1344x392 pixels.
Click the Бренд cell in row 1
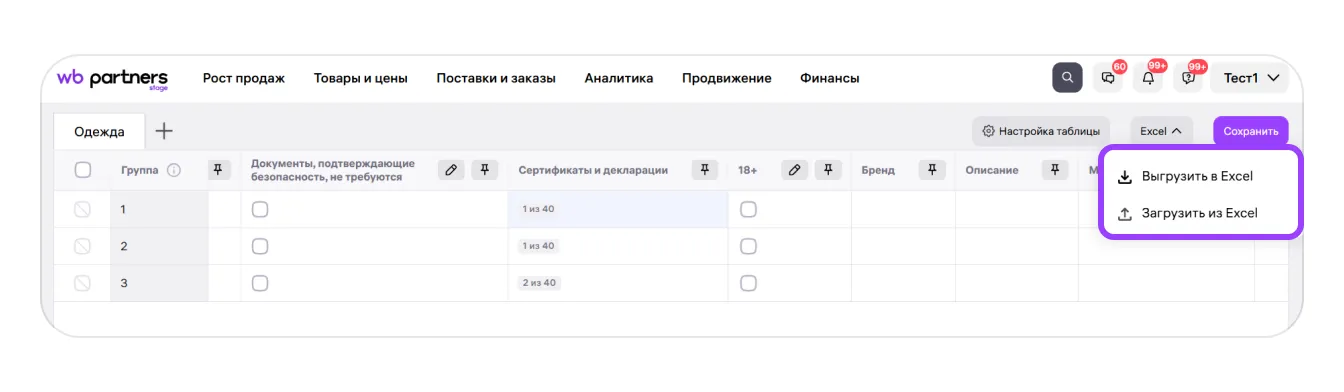coord(903,209)
